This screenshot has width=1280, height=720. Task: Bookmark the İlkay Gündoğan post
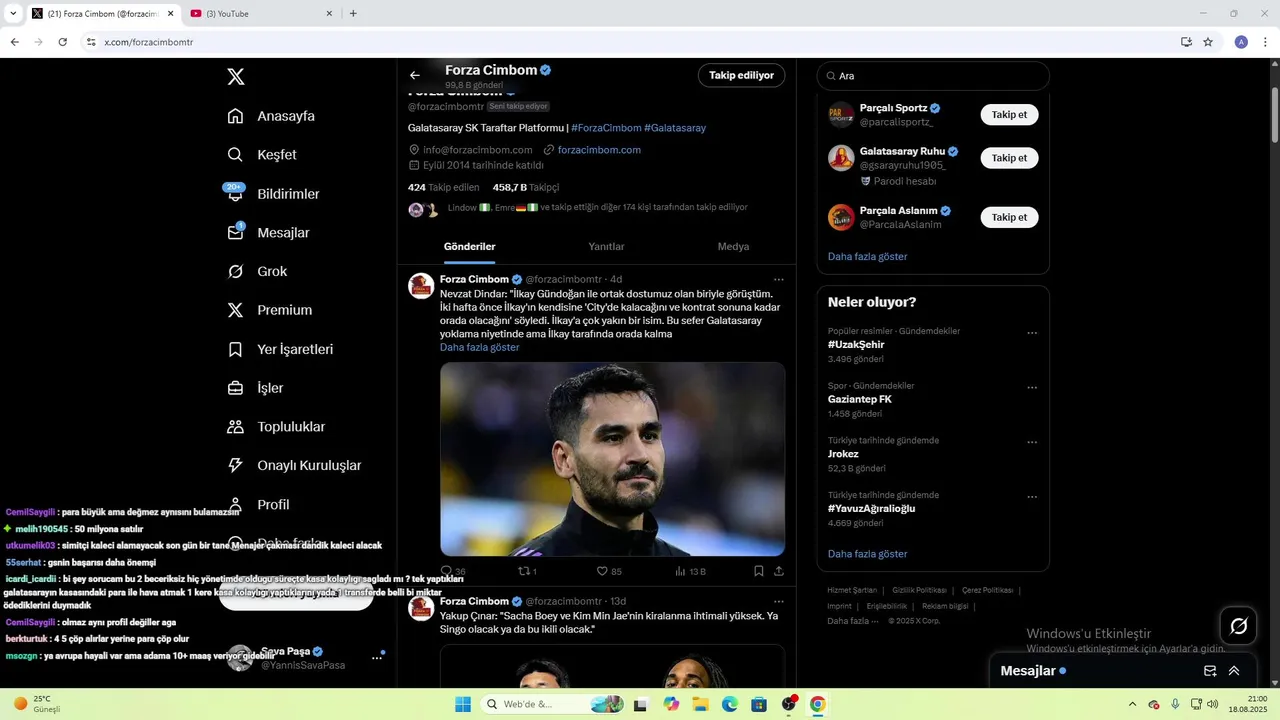(x=759, y=571)
